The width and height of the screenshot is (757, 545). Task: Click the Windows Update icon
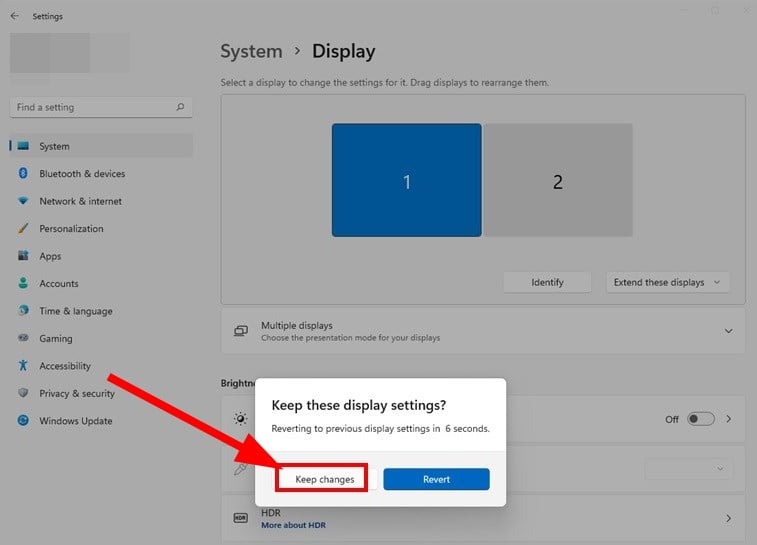23,420
